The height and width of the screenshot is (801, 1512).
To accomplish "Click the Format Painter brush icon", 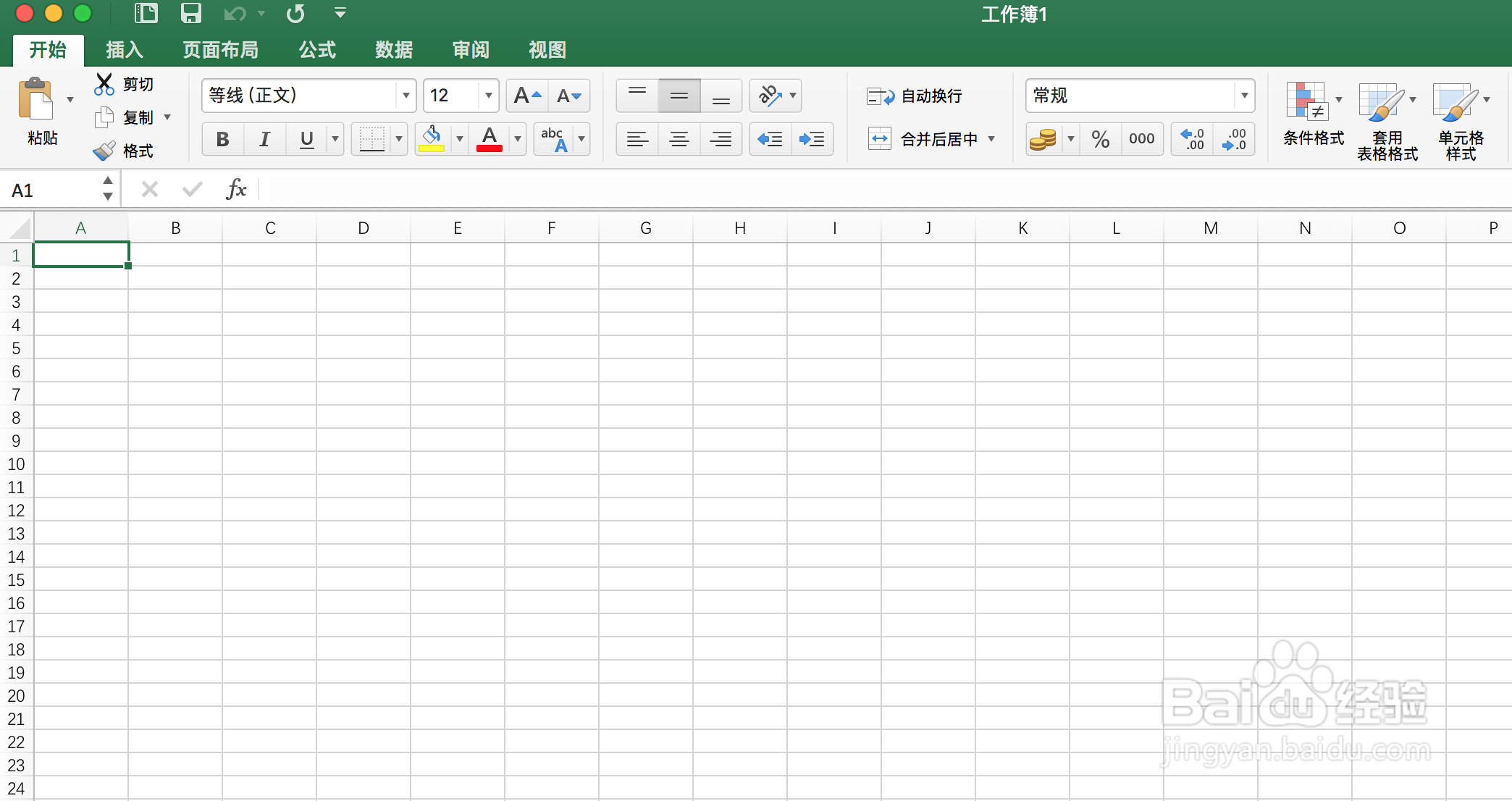I will (104, 151).
